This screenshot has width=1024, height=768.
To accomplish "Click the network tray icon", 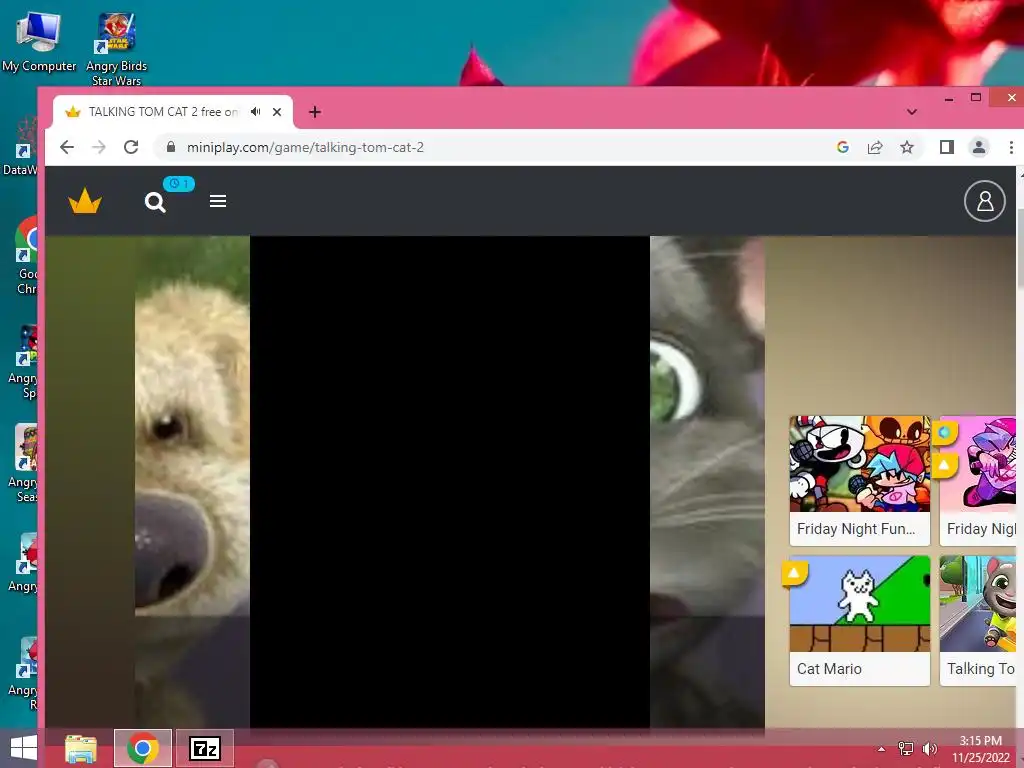I will pos(906,748).
